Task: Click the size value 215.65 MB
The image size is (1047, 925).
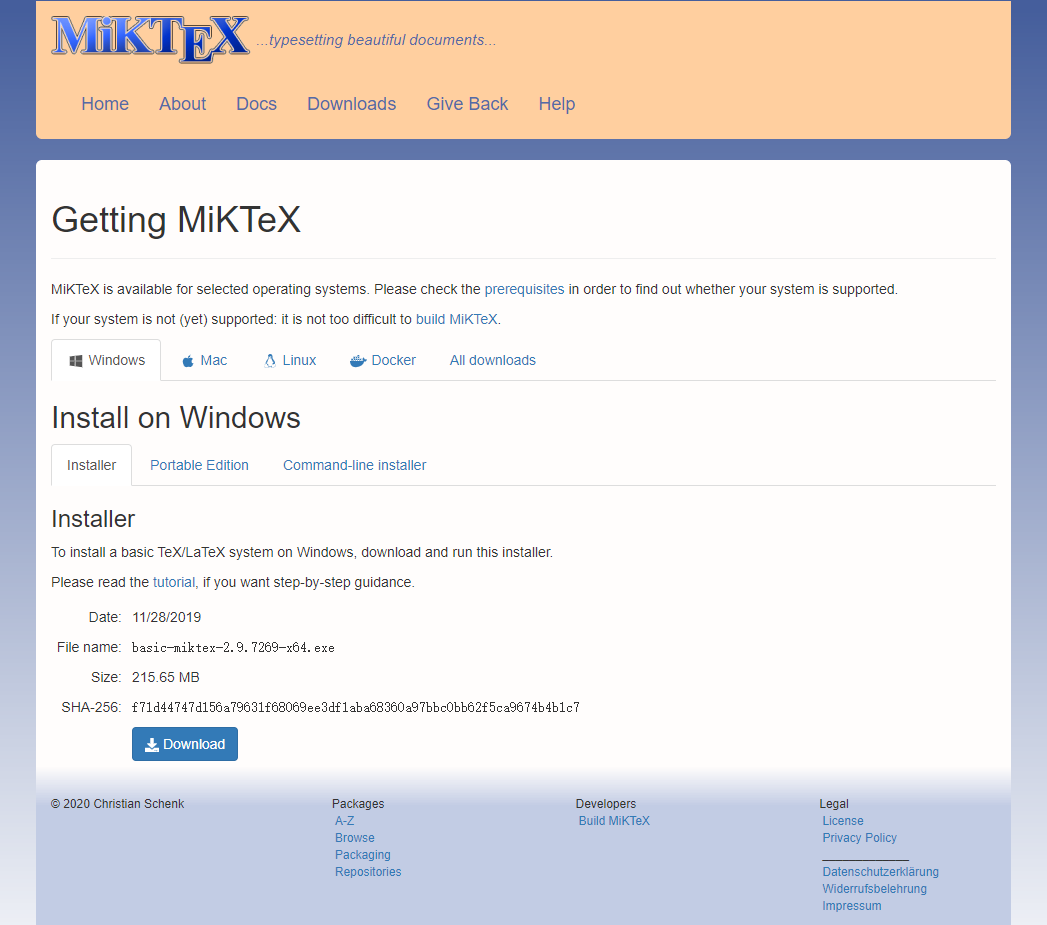Action: pyautogui.click(x=166, y=677)
